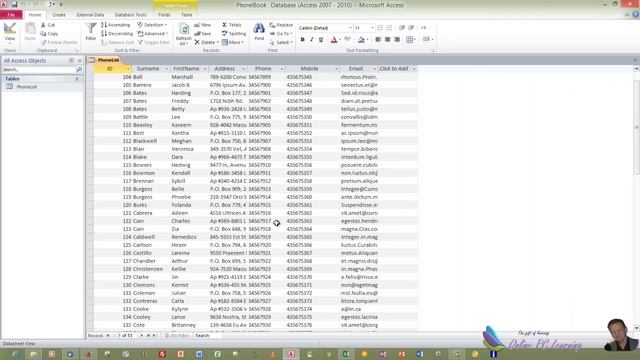The height and width of the screenshot is (360, 640).
Task: Open the More records dropdown
Action: pyautogui.click(x=233, y=42)
